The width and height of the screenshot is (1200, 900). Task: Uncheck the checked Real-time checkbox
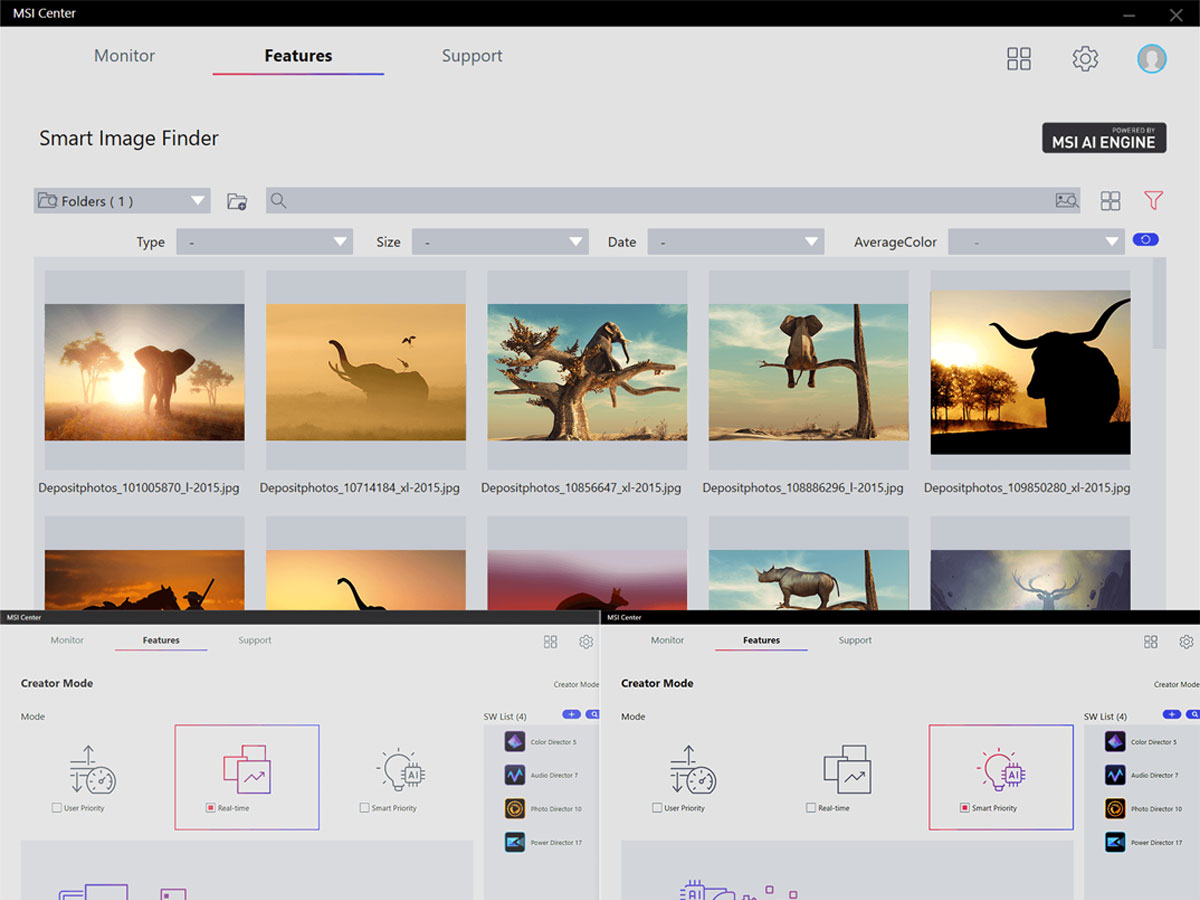tap(210, 808)
